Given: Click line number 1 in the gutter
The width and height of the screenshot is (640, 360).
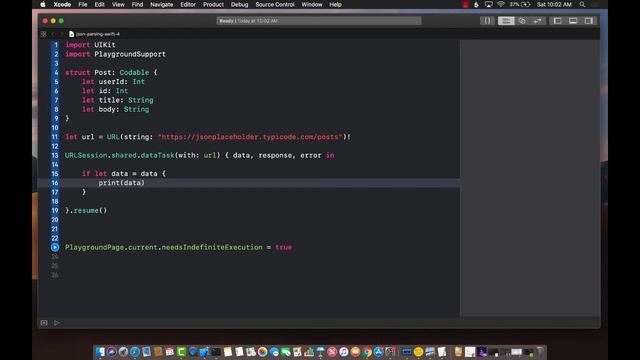Looking at the screenshot, I should point(56,45).
